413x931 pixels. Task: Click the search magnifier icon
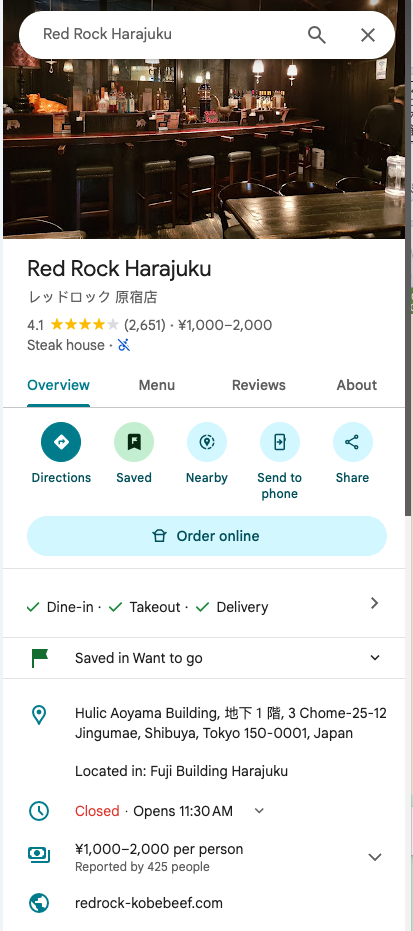(x=317, y=35)
